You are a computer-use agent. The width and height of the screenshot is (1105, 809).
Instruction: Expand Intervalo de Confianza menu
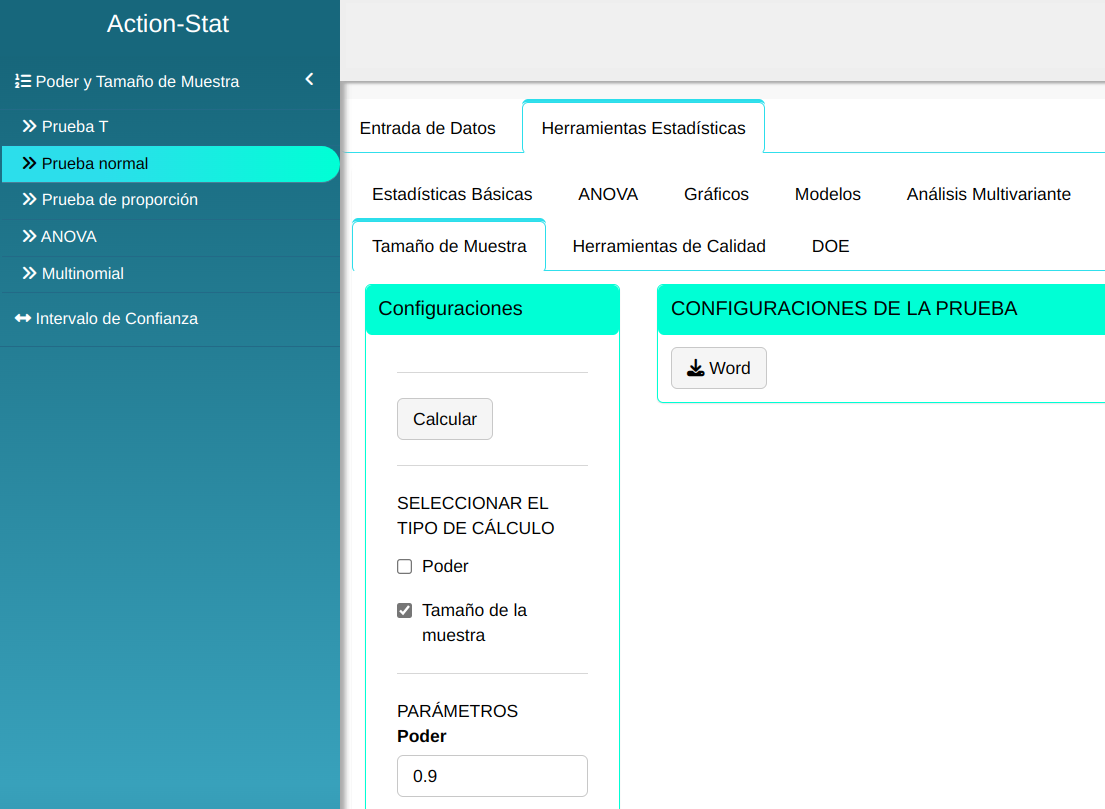pyautogui.click(x=117, y=319)
